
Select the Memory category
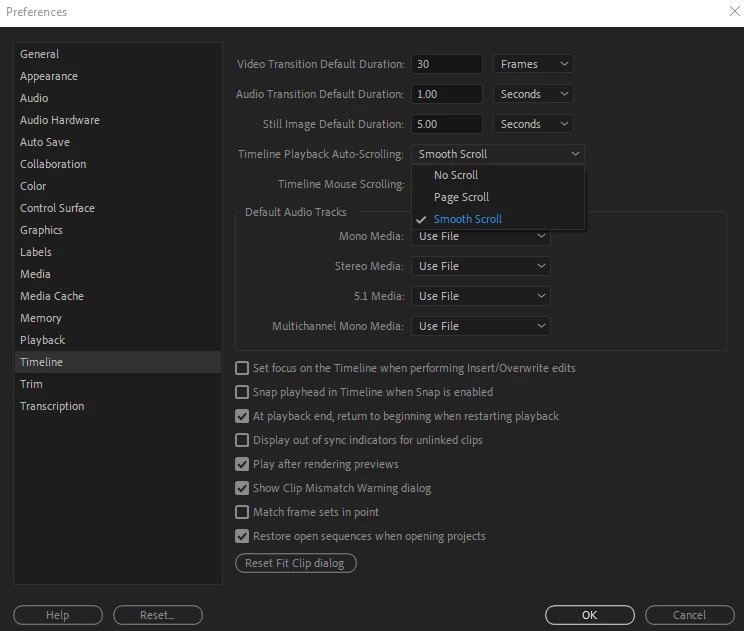point(118,318)
